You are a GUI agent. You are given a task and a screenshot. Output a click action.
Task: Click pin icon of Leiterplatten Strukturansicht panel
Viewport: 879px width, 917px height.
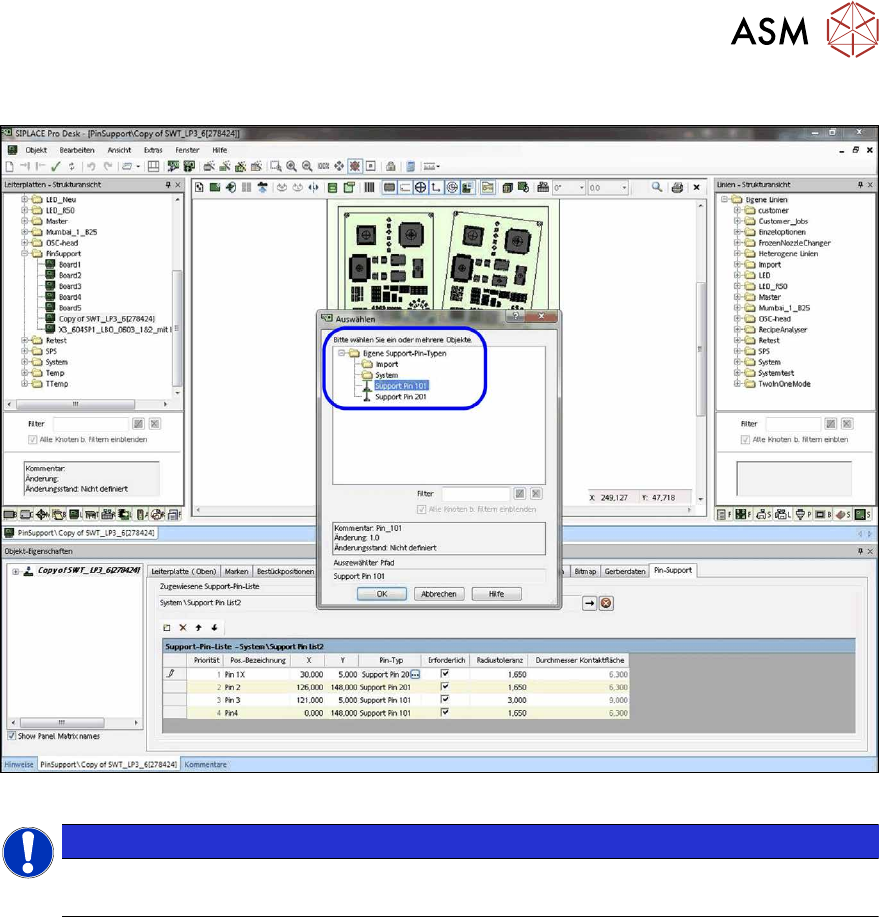(x=168, y=185)
